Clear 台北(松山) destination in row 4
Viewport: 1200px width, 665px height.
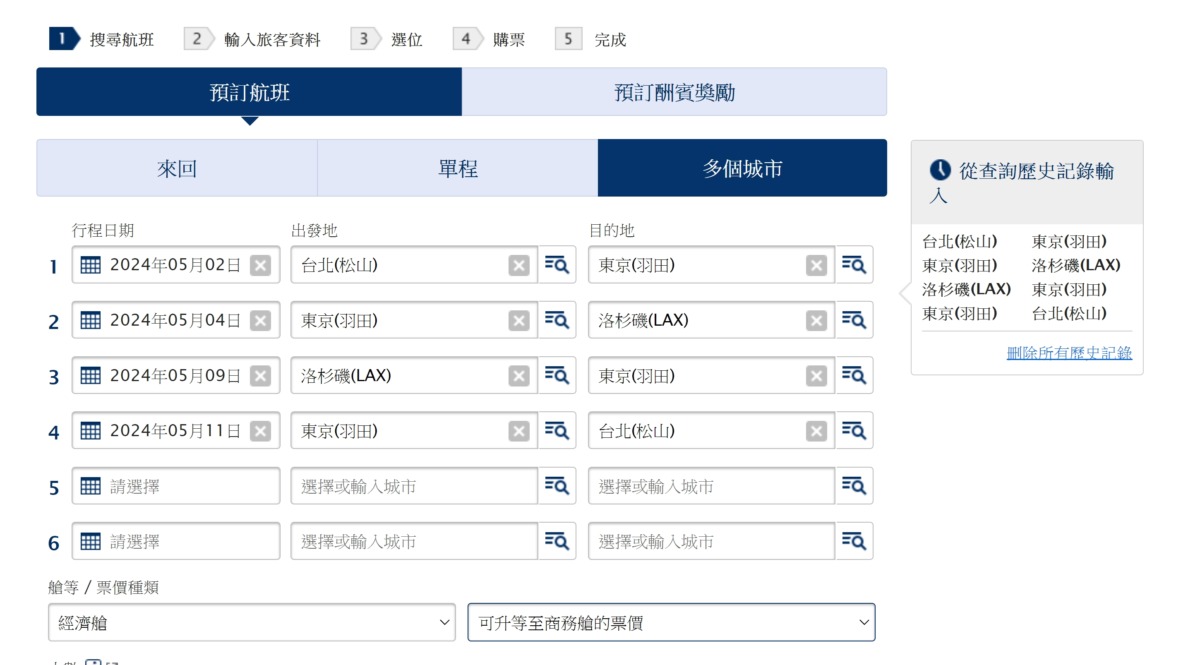coord(817,431)
